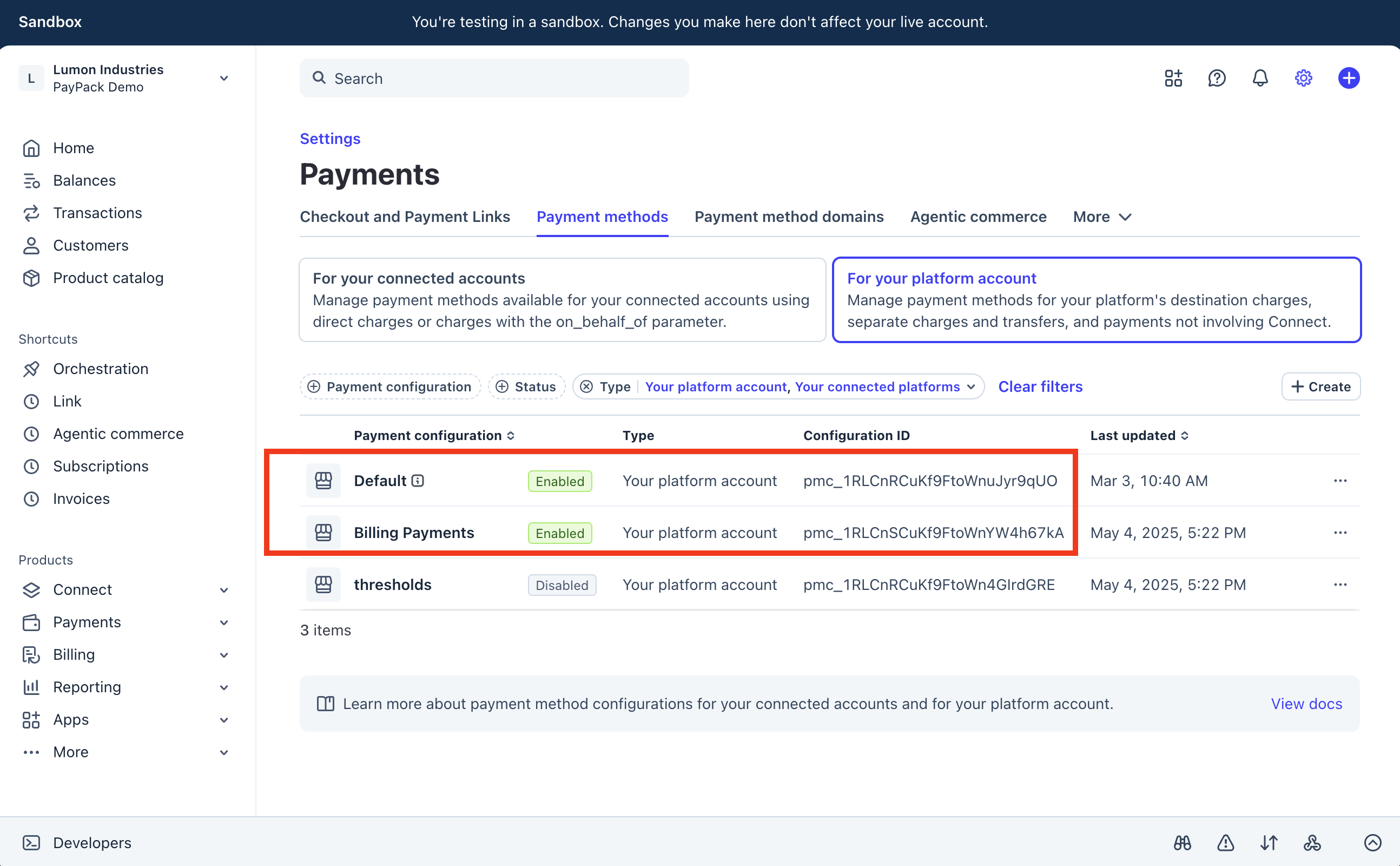This screenshot has height=866, width=1400.
Task: Click the blue plus create icon
Action: pos(1349,78)
